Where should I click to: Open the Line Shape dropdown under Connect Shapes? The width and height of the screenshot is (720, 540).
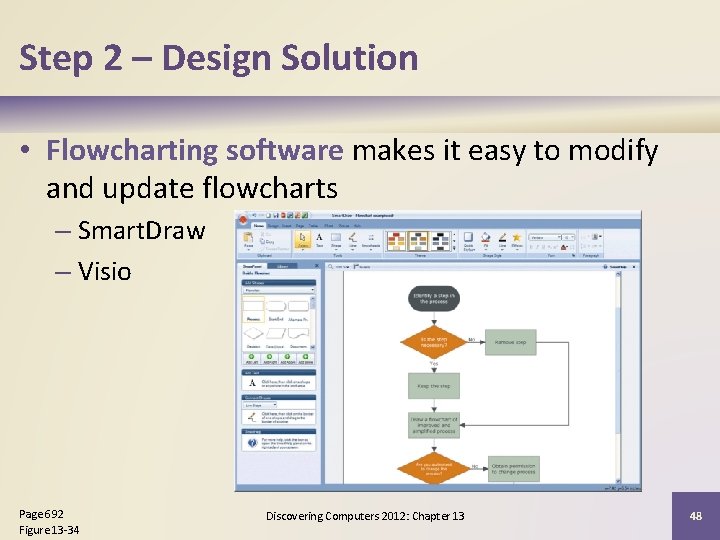click(260, 405)
